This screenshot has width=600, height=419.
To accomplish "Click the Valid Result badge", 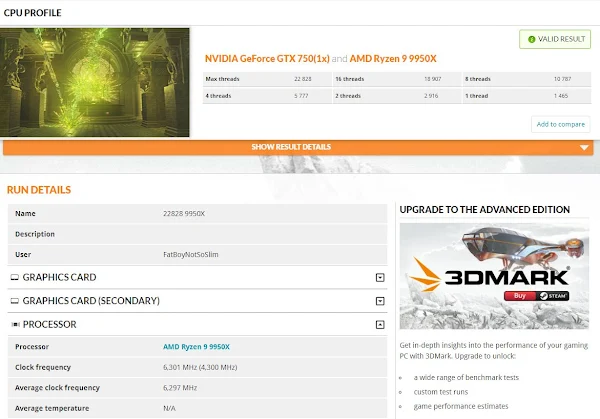I will pos(555,39).
